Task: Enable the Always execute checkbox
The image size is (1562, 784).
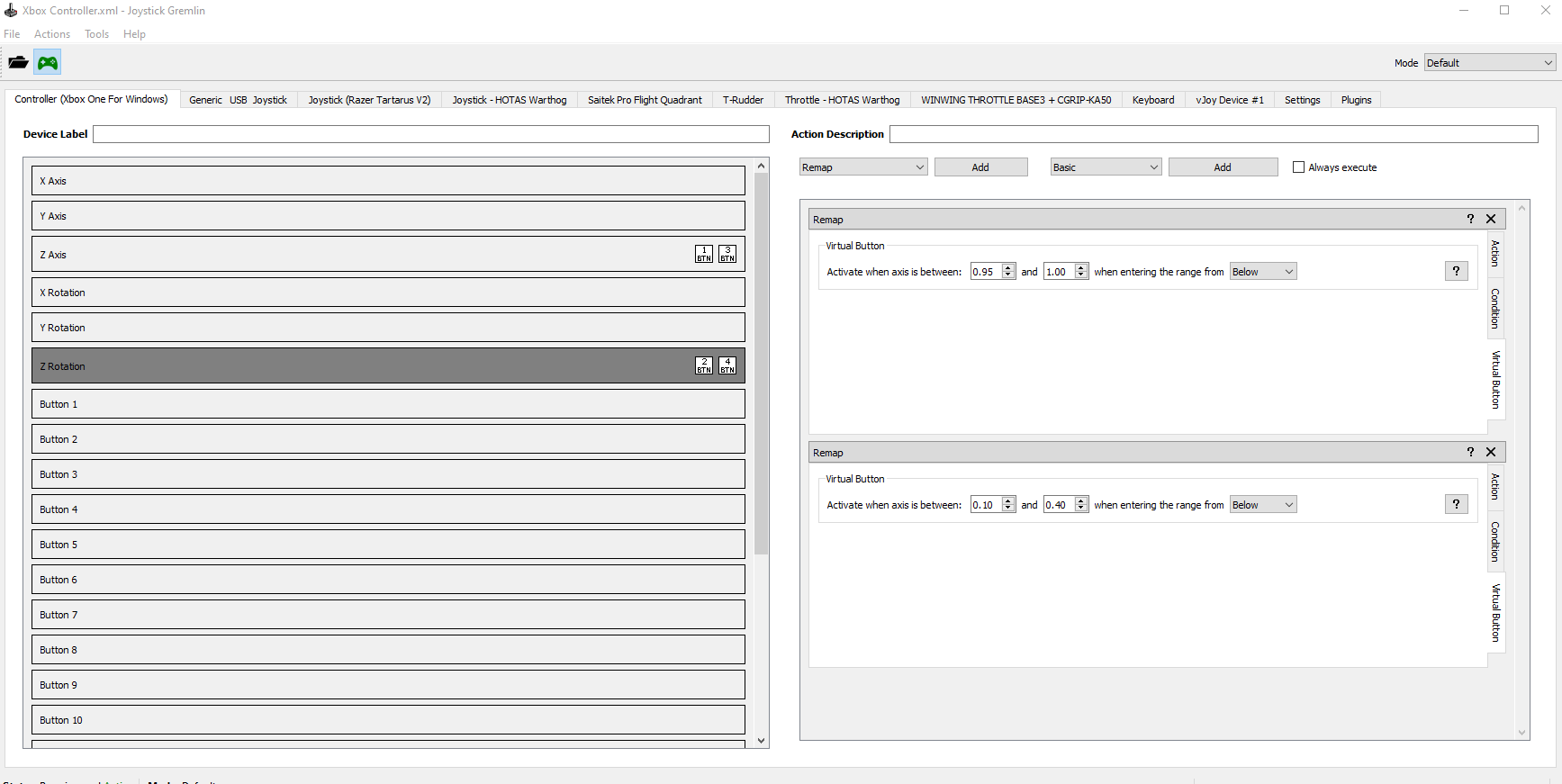Action: pyautogui.click(x=1298, y=167)
